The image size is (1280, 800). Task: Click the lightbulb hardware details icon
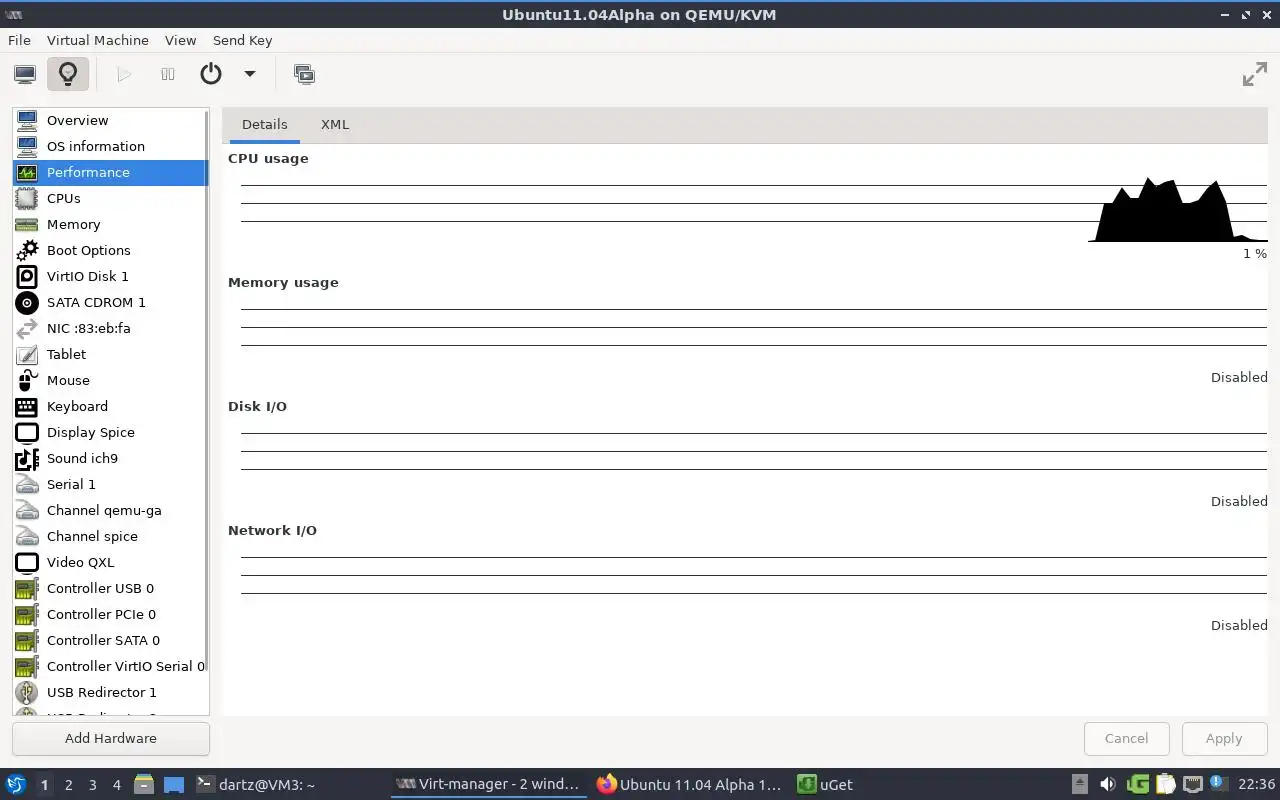point(68,74)
